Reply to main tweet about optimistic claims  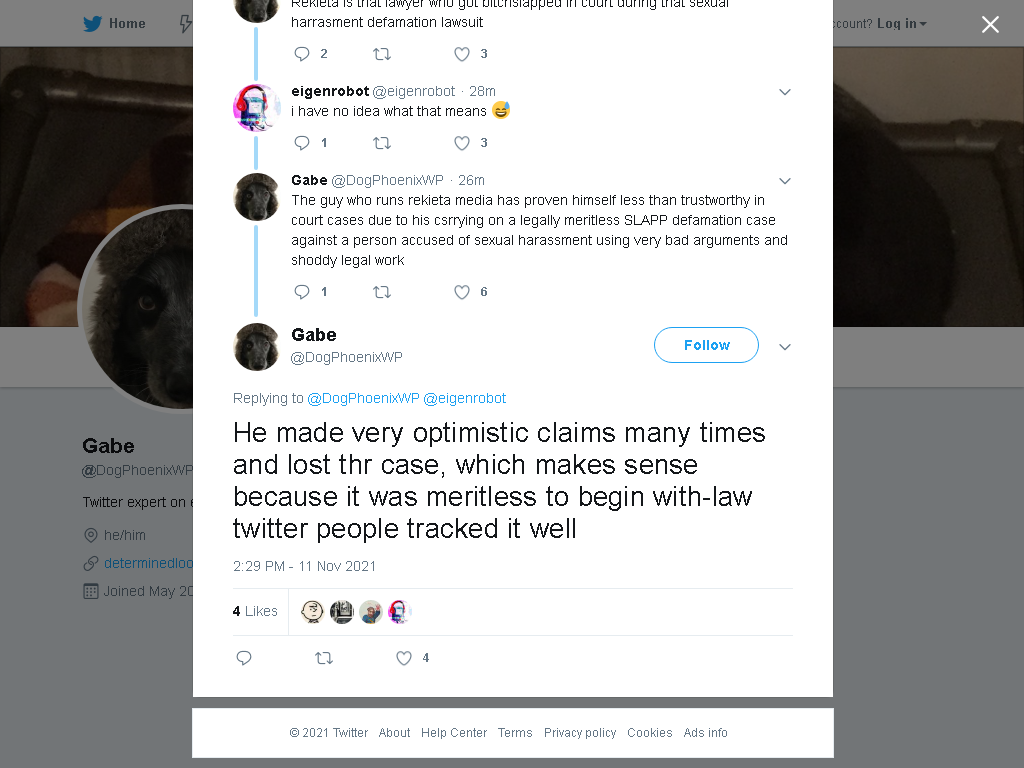[x=244, y=658]
